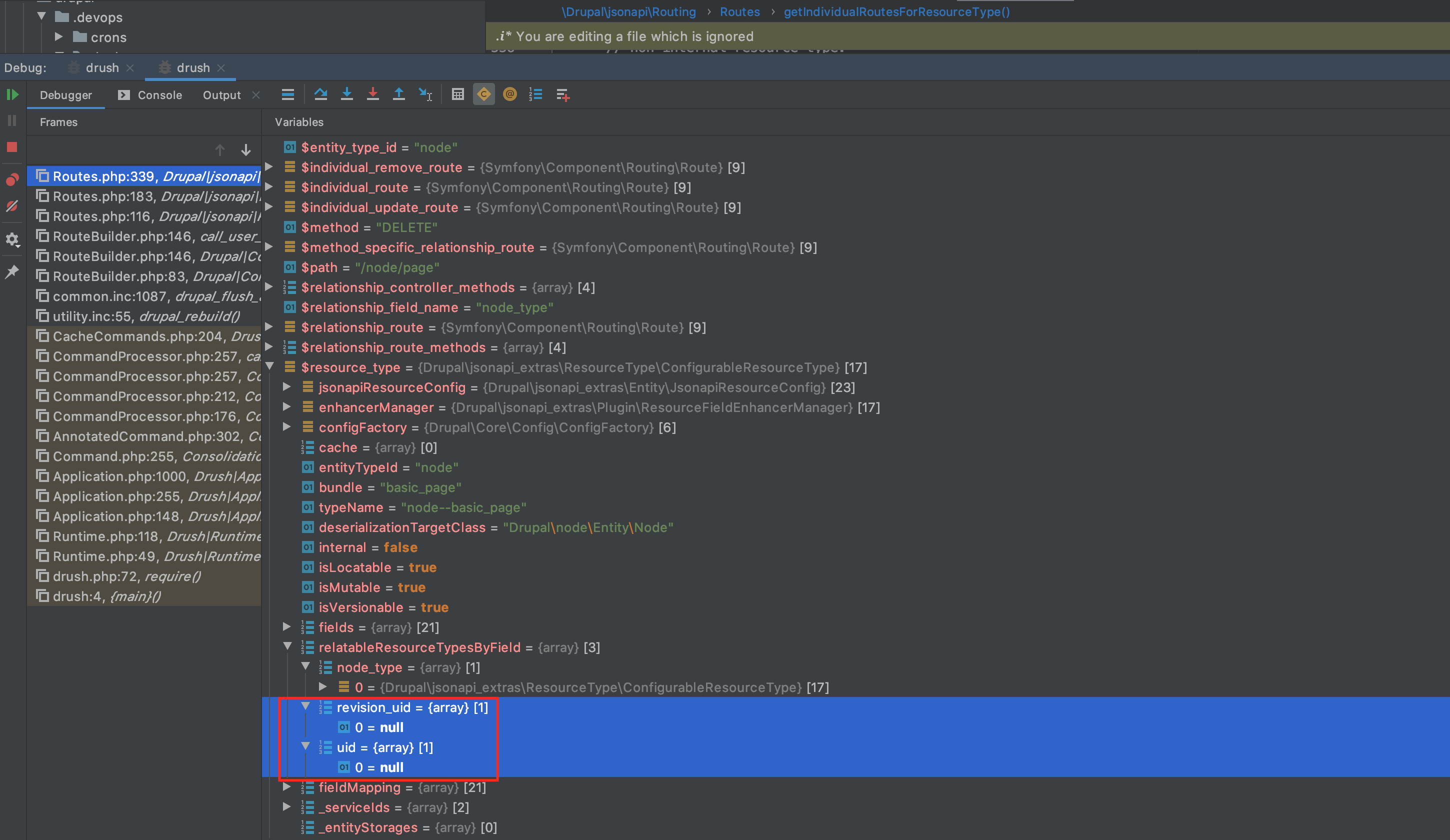Click the Step Over toolbar icon
This screenshot has height=840, width=1450.
(x=320, y=94)
